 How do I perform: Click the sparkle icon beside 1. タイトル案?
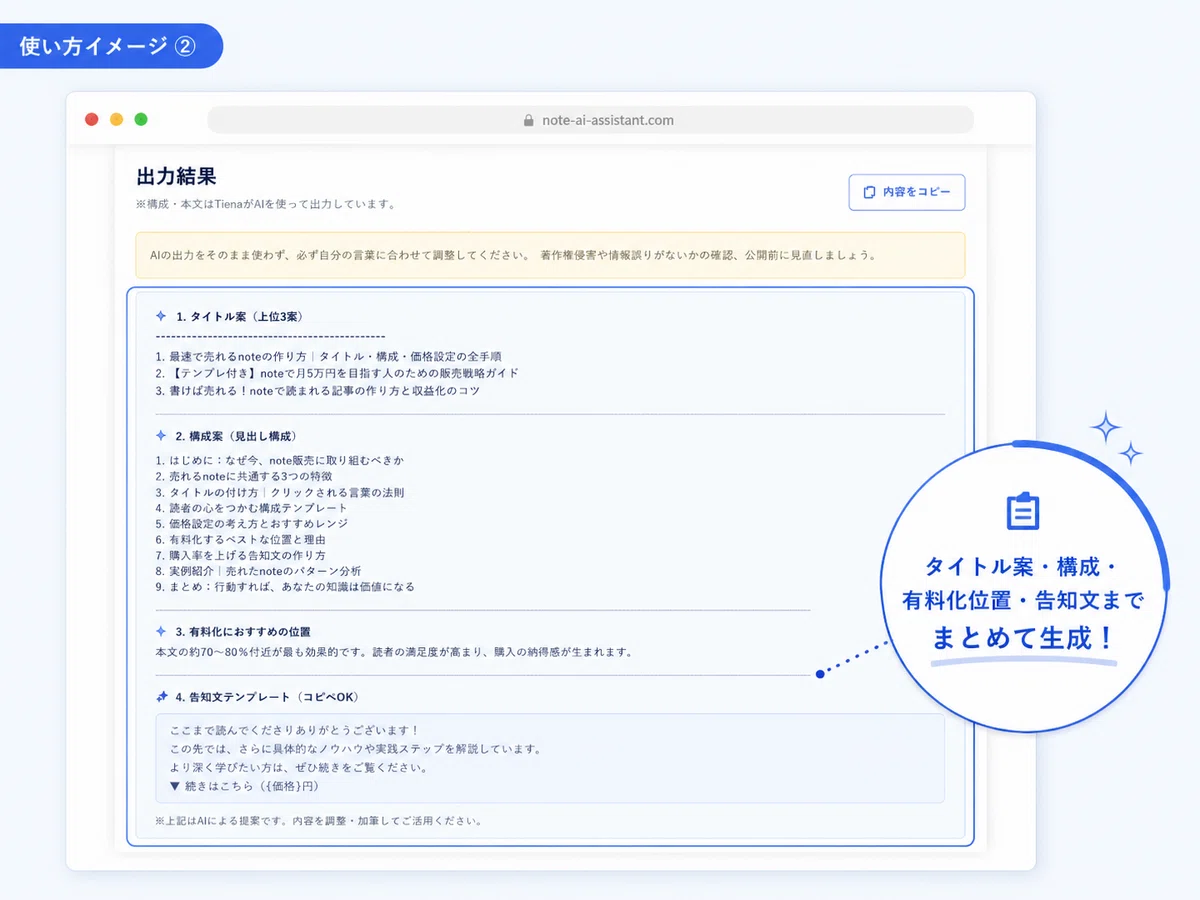point(161,316)
